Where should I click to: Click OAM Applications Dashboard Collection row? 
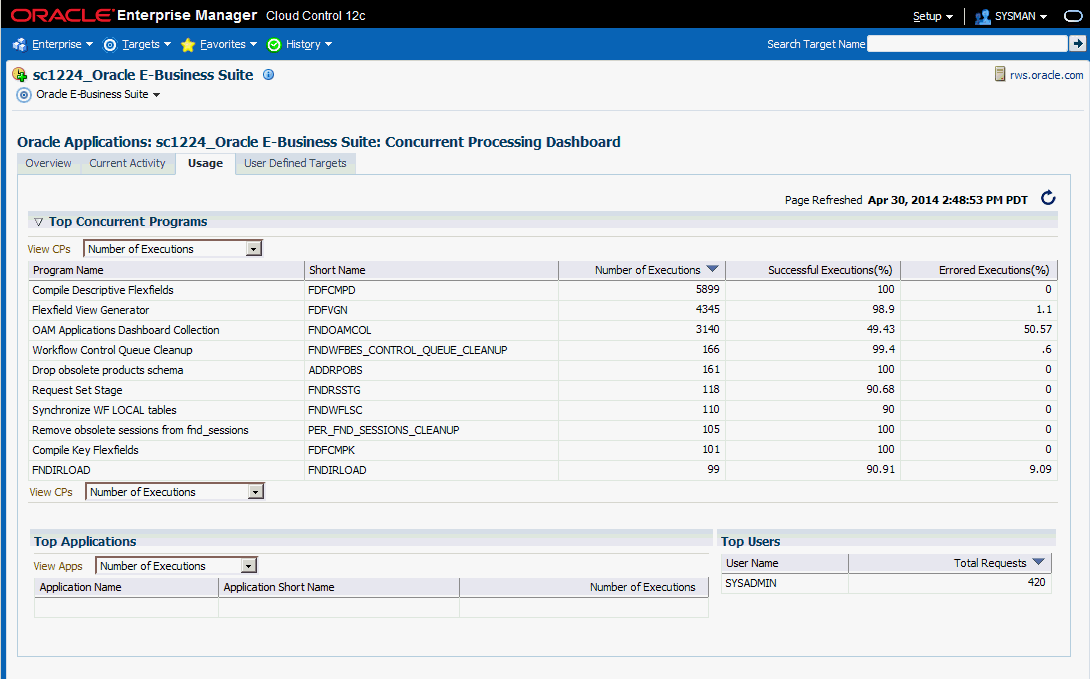[x=543, y=329]
